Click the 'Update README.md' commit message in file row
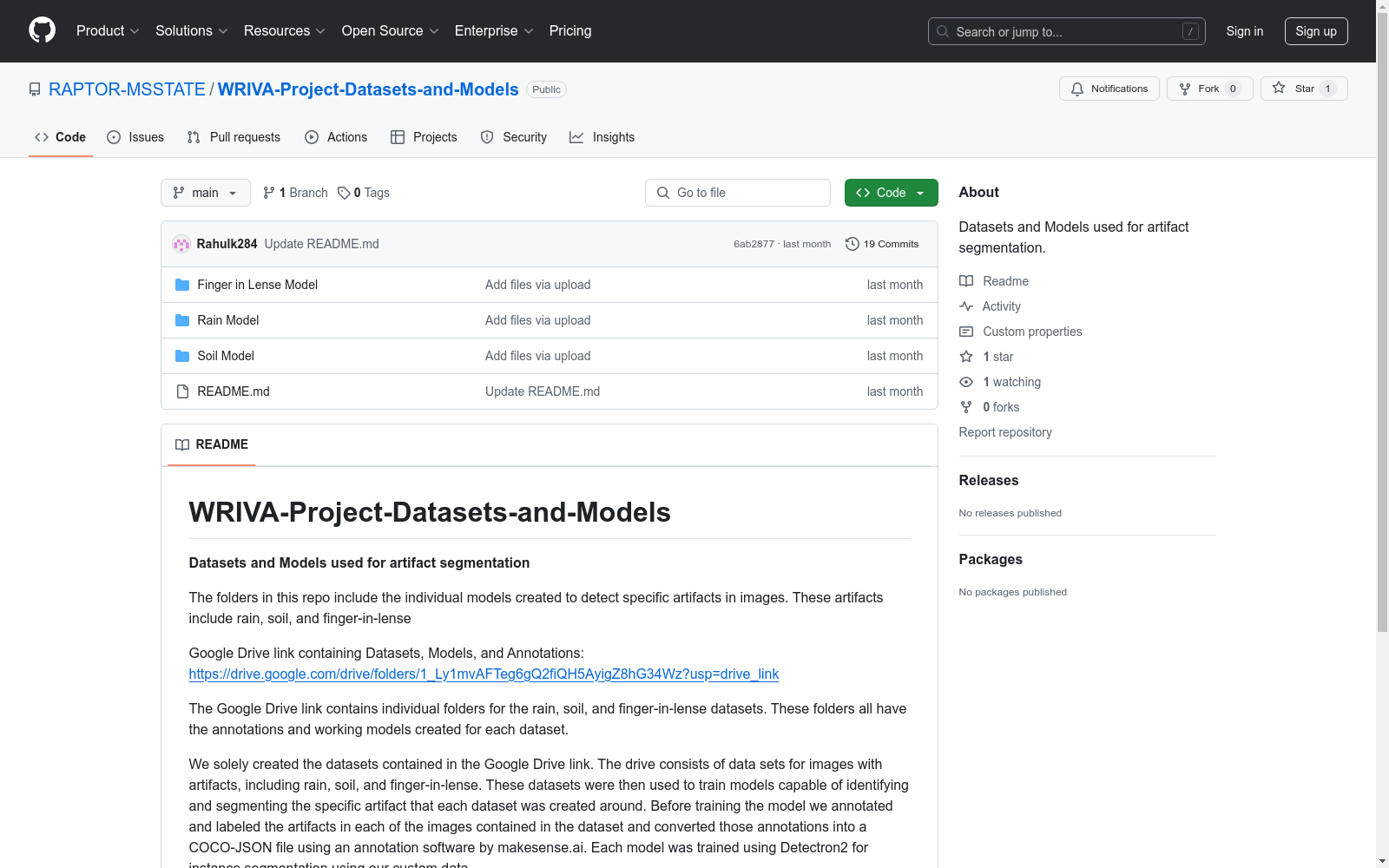The image size is (1389, 868). 543,391
